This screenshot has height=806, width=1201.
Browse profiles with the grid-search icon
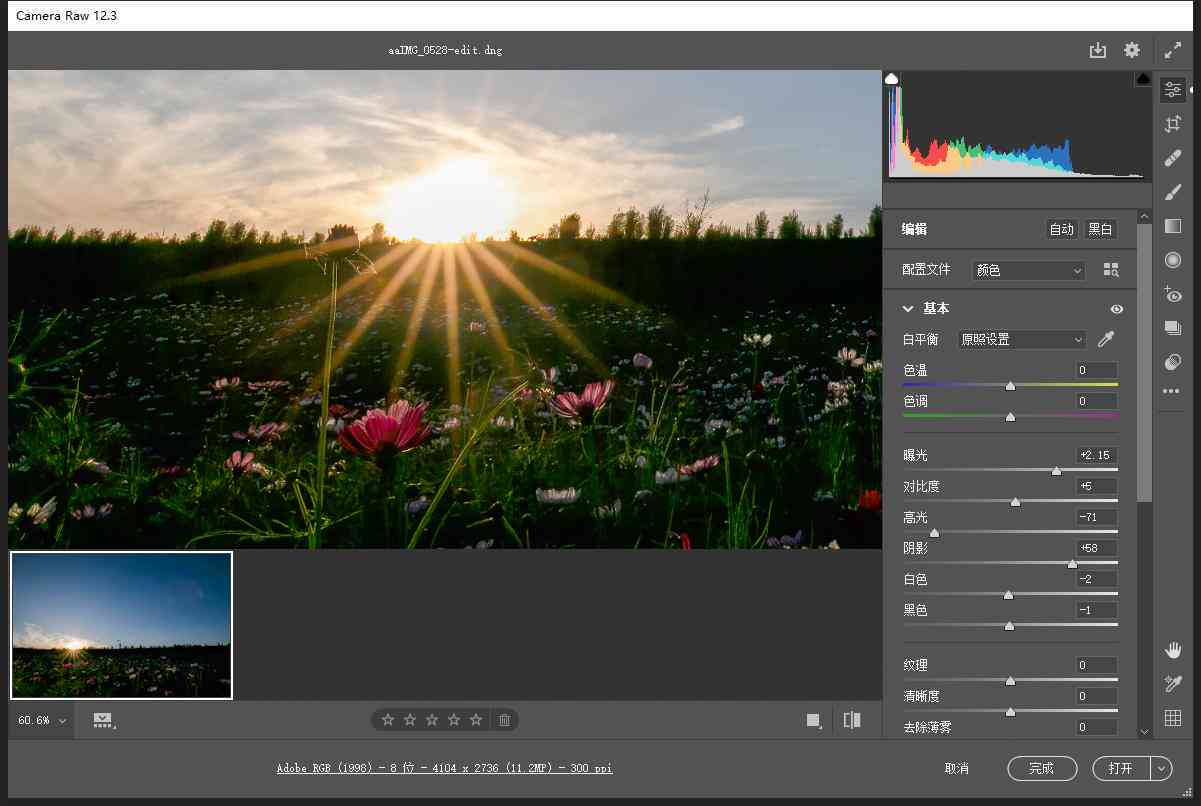coord(1111,270)
